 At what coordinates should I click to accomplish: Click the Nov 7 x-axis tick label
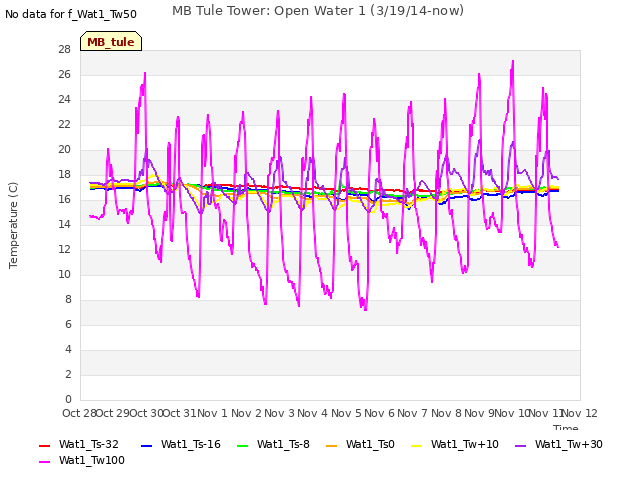click(x=413, y=413)
